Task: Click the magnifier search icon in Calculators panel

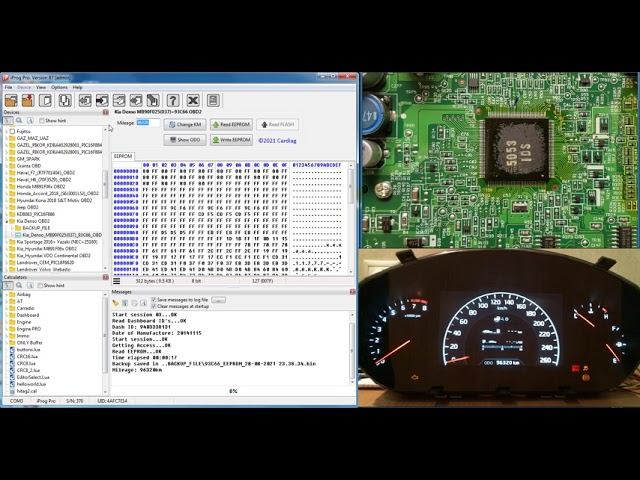Action: coord(19,285)
